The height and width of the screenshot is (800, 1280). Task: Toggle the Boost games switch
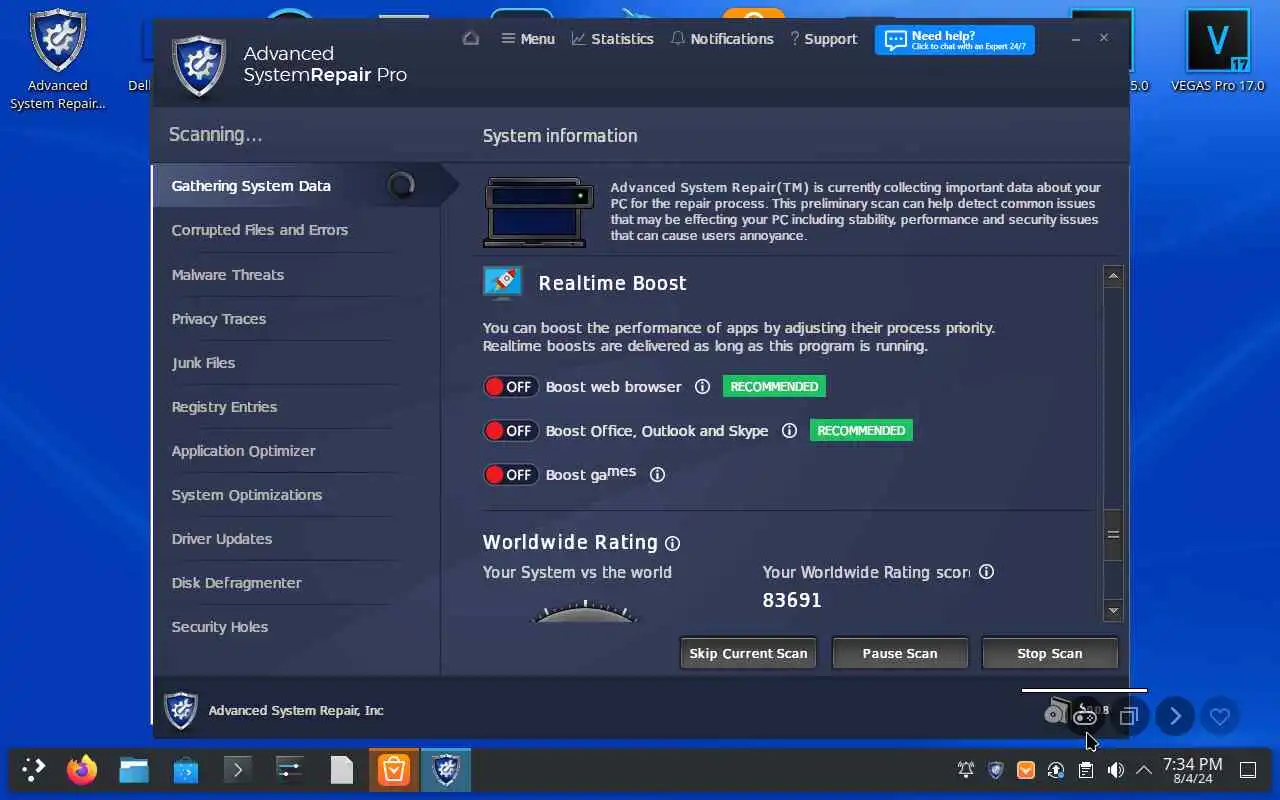(511, 475)
